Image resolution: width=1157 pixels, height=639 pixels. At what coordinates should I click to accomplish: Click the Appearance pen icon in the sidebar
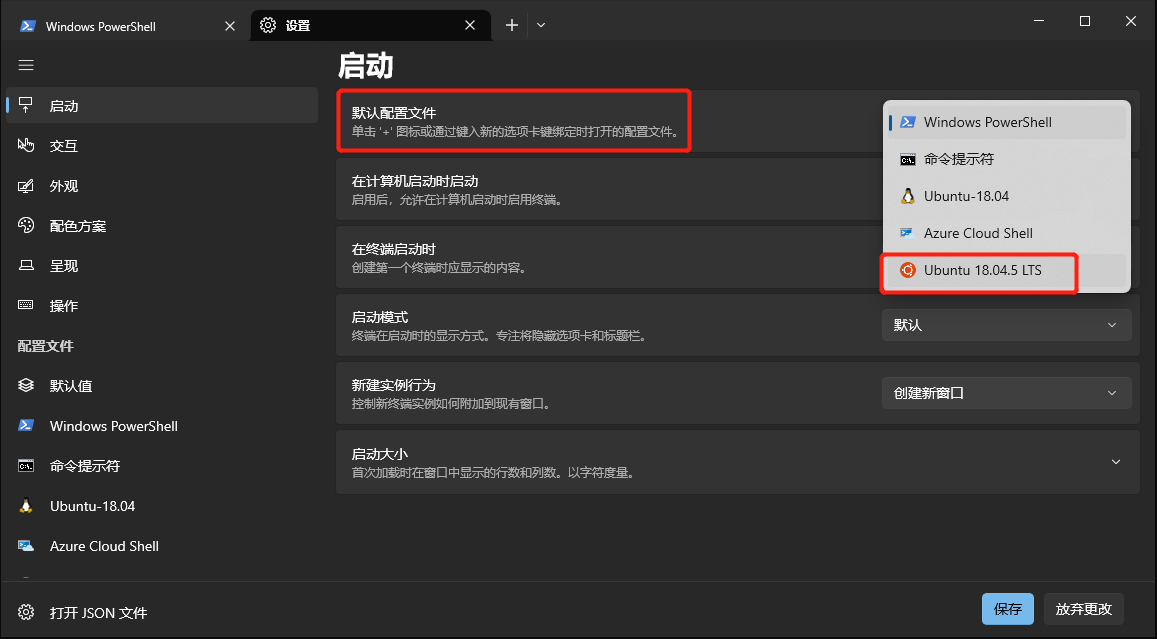click(x=26, y=186)
